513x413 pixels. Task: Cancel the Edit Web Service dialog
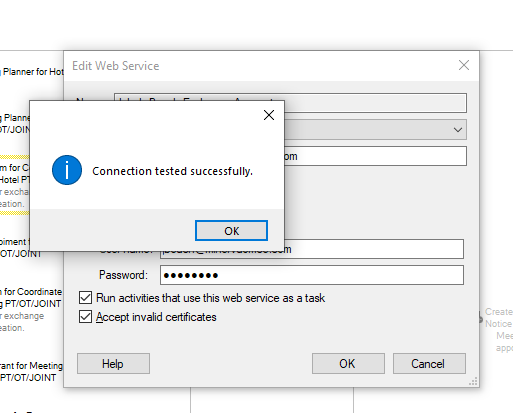click(429, 364)
